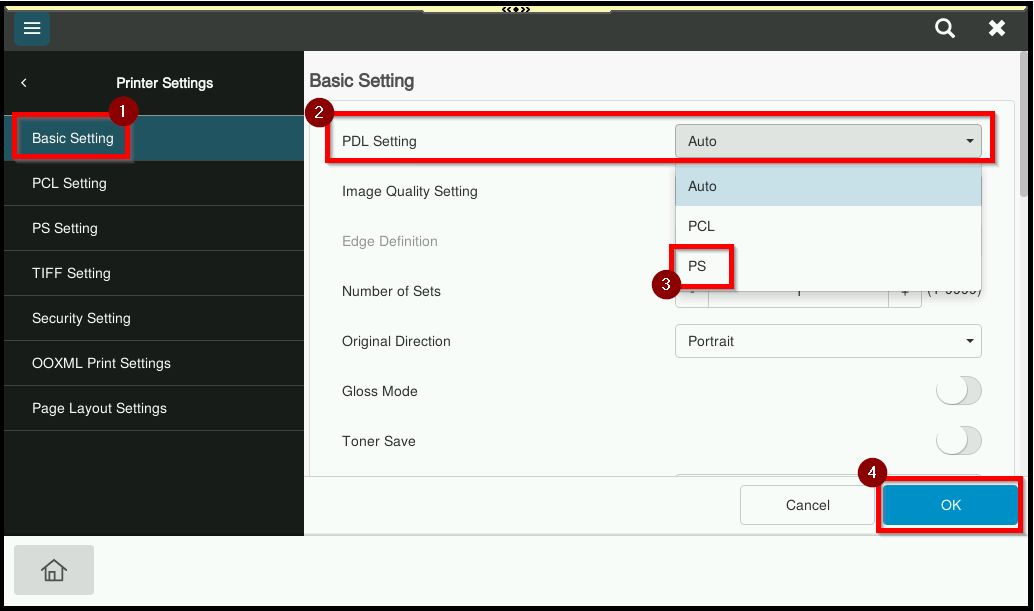Click the vertical scrollbar on right
1034x611 pixels.
point(1022,130)
